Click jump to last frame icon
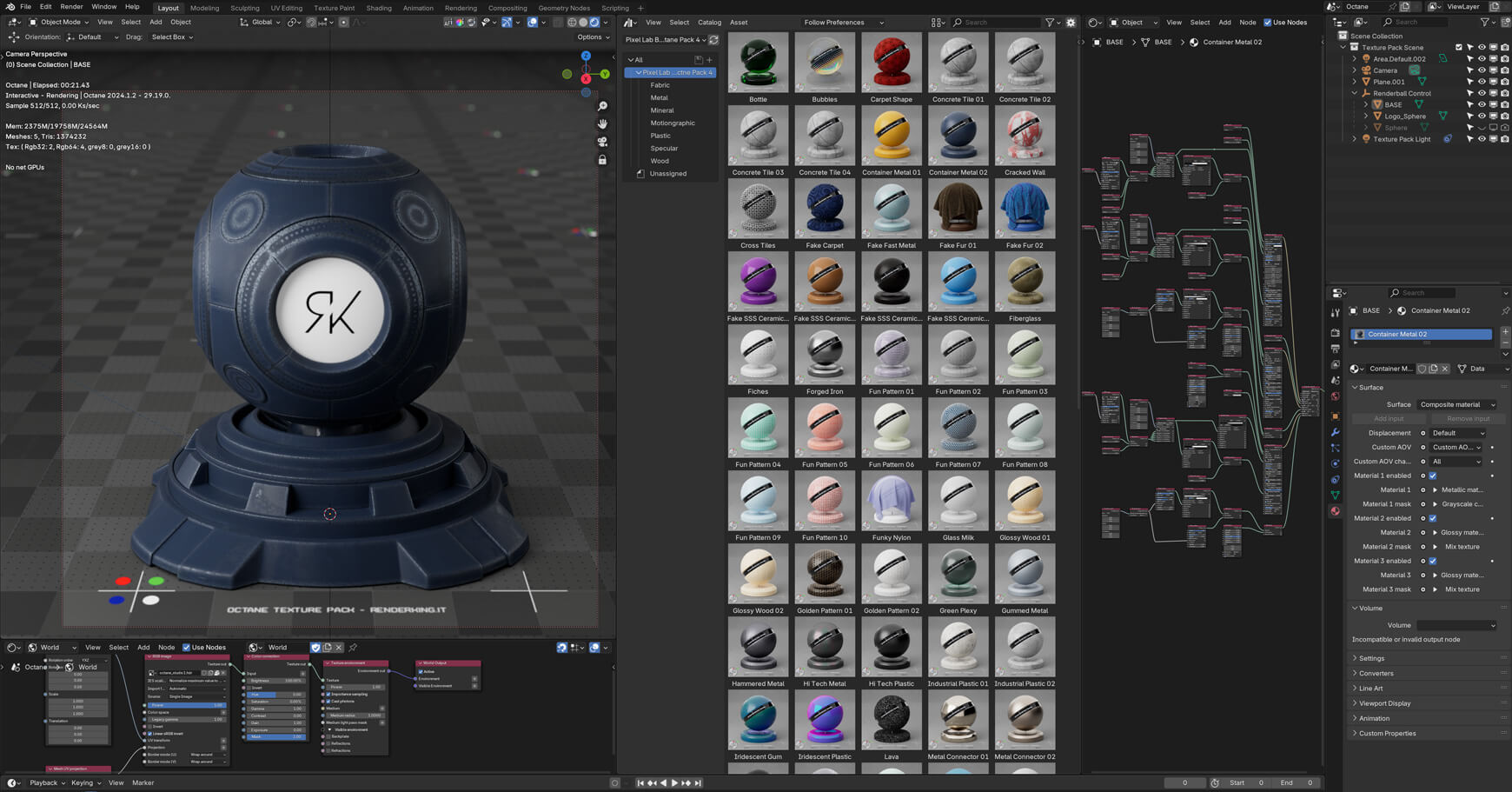This screenshot has height=792, width=1512. click(697, 782)
